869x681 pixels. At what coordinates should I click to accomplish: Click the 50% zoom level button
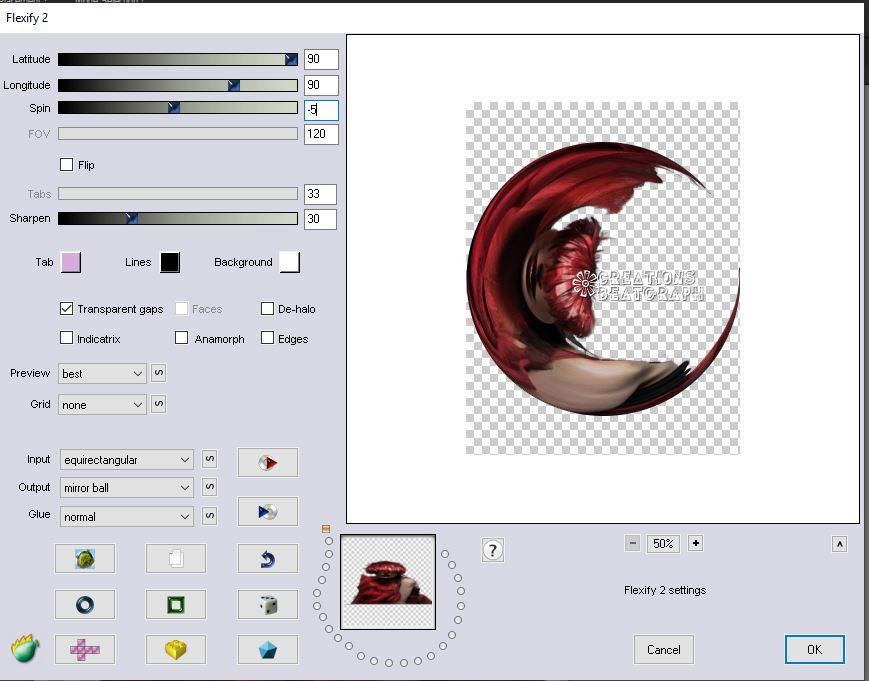coord(663,543)
